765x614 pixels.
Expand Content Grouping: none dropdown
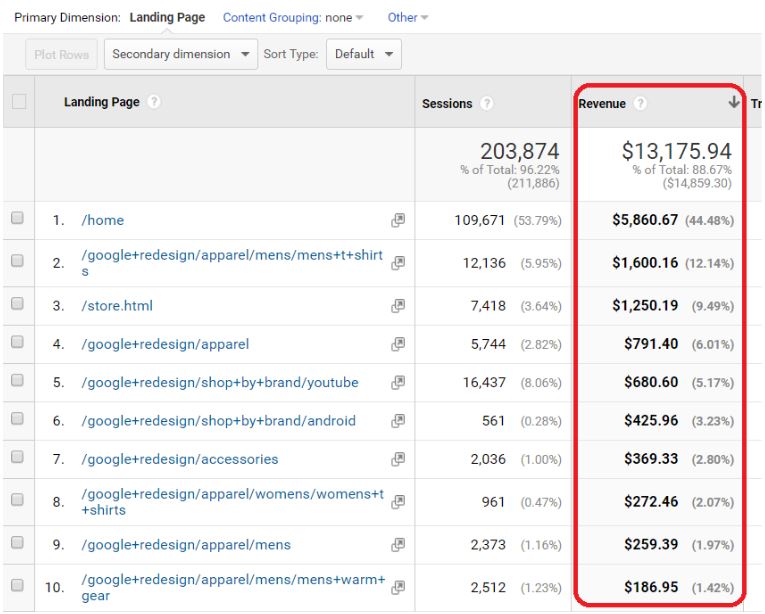click(293, 18)
